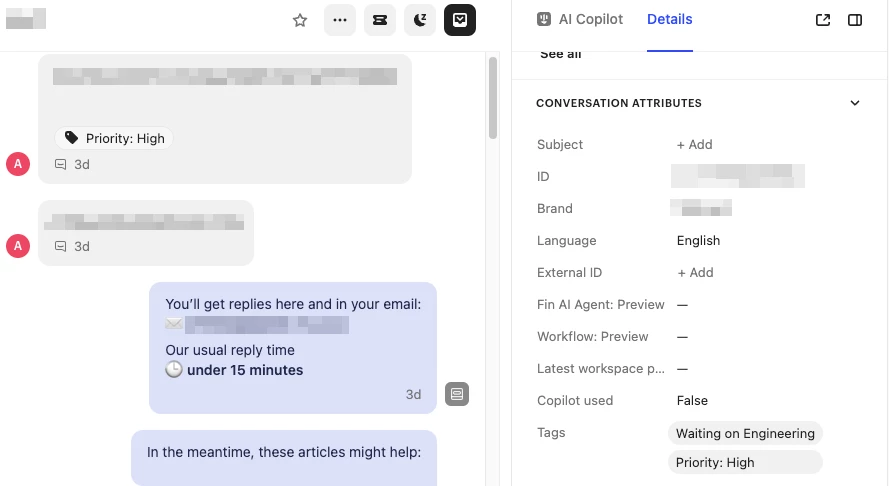Open the Waiting on Engineering tag
This screenshot has height=486, width=889.
746,433
